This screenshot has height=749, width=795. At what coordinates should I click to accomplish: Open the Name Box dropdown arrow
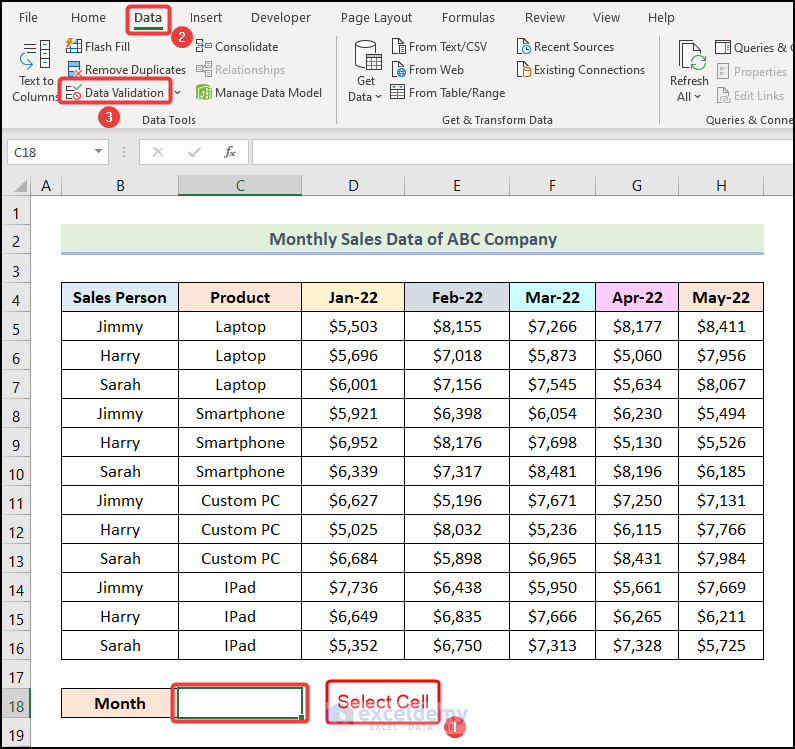click(x=98, y=152)
